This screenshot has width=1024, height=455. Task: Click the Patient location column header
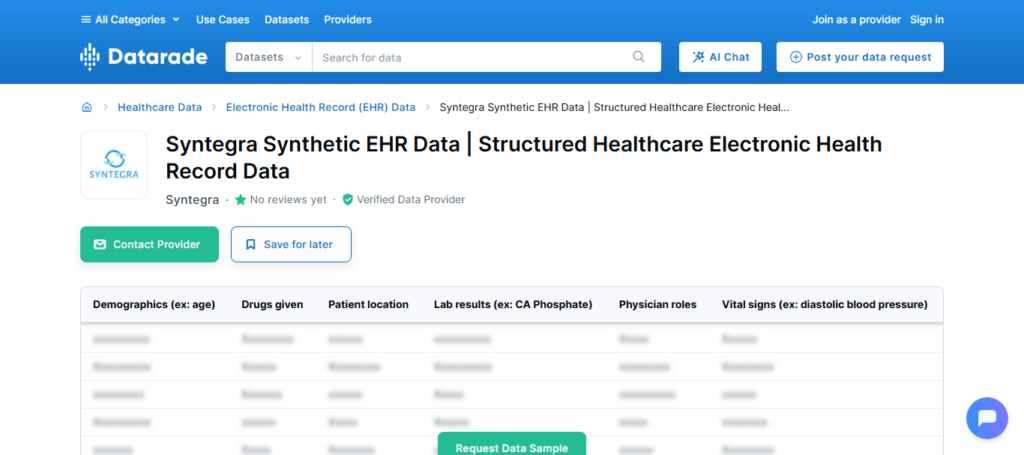click(x=368, y=305)
